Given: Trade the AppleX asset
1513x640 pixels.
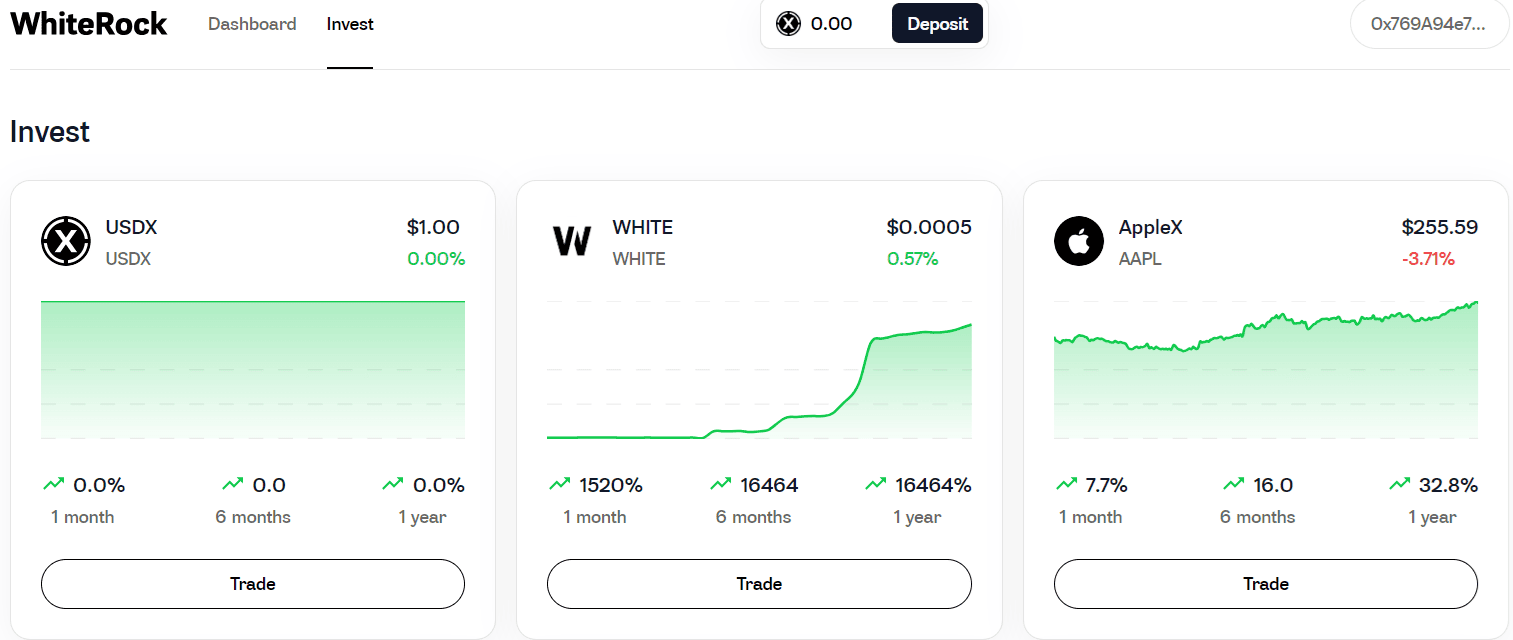Looking at the screenshot, I should (x=1266, y=584).
